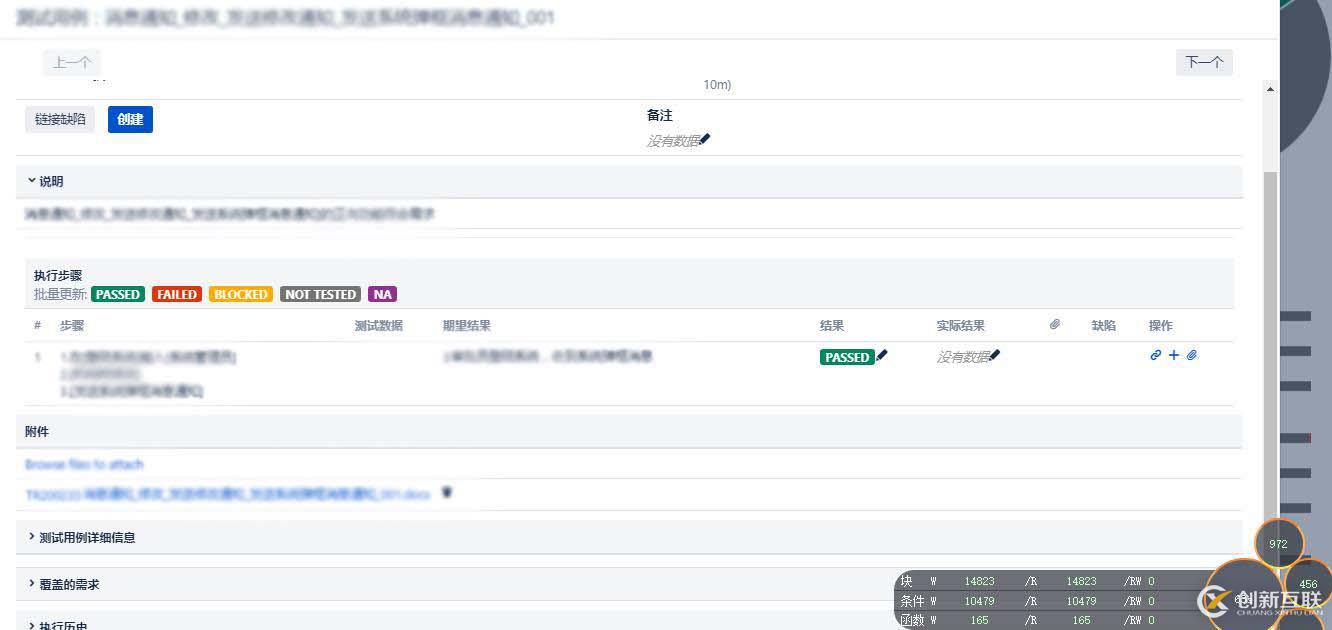Screen dimensions: 1332x630
Task: Add a new step with the plus icon
Action: pos(1173,355)
